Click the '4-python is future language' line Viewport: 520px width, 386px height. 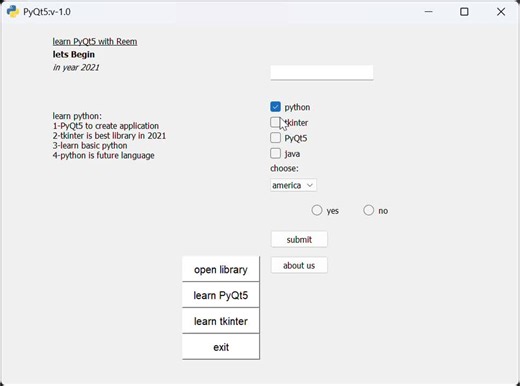point(103,155)
